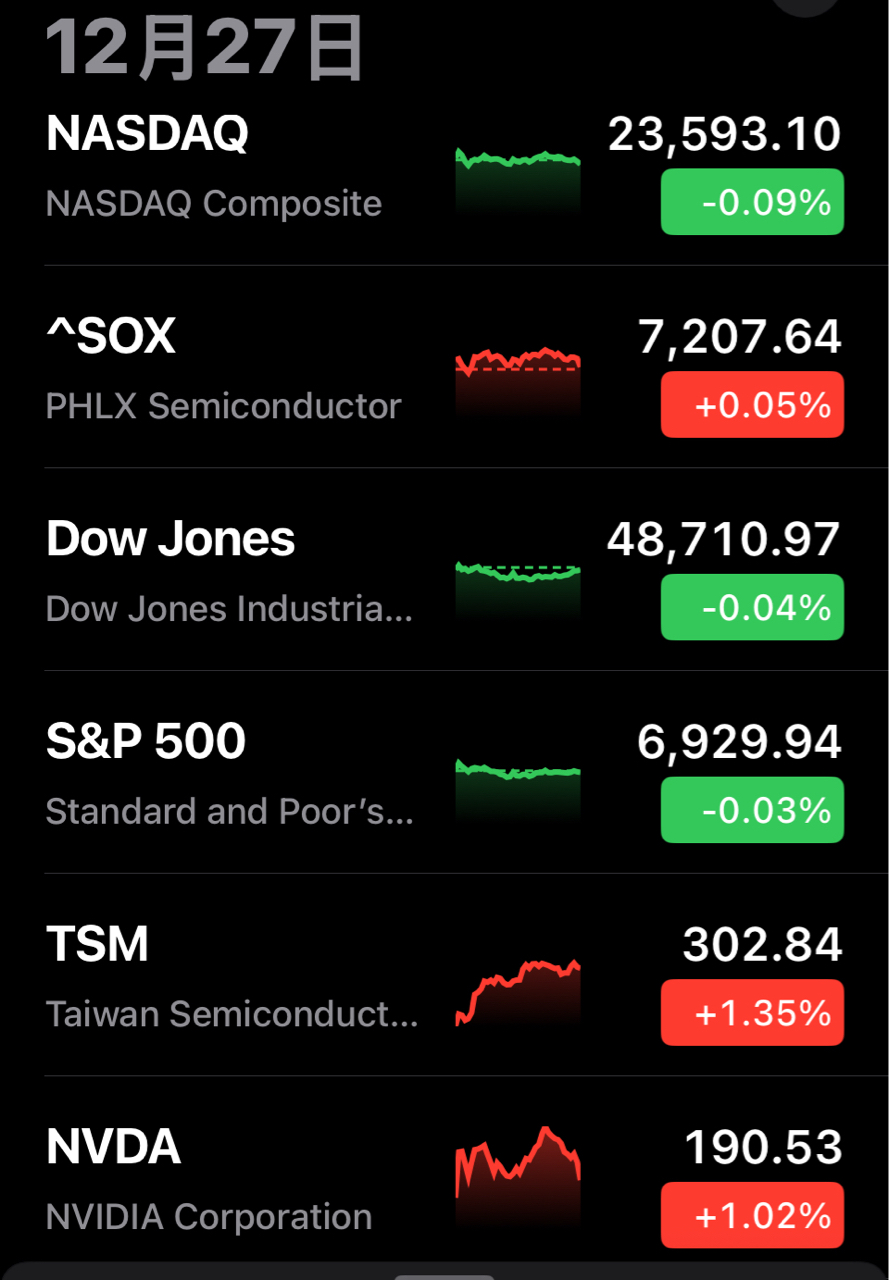Open the S&P 500 sparkline chart
This screenshot has height=1280, width=889.
[518, 789]
